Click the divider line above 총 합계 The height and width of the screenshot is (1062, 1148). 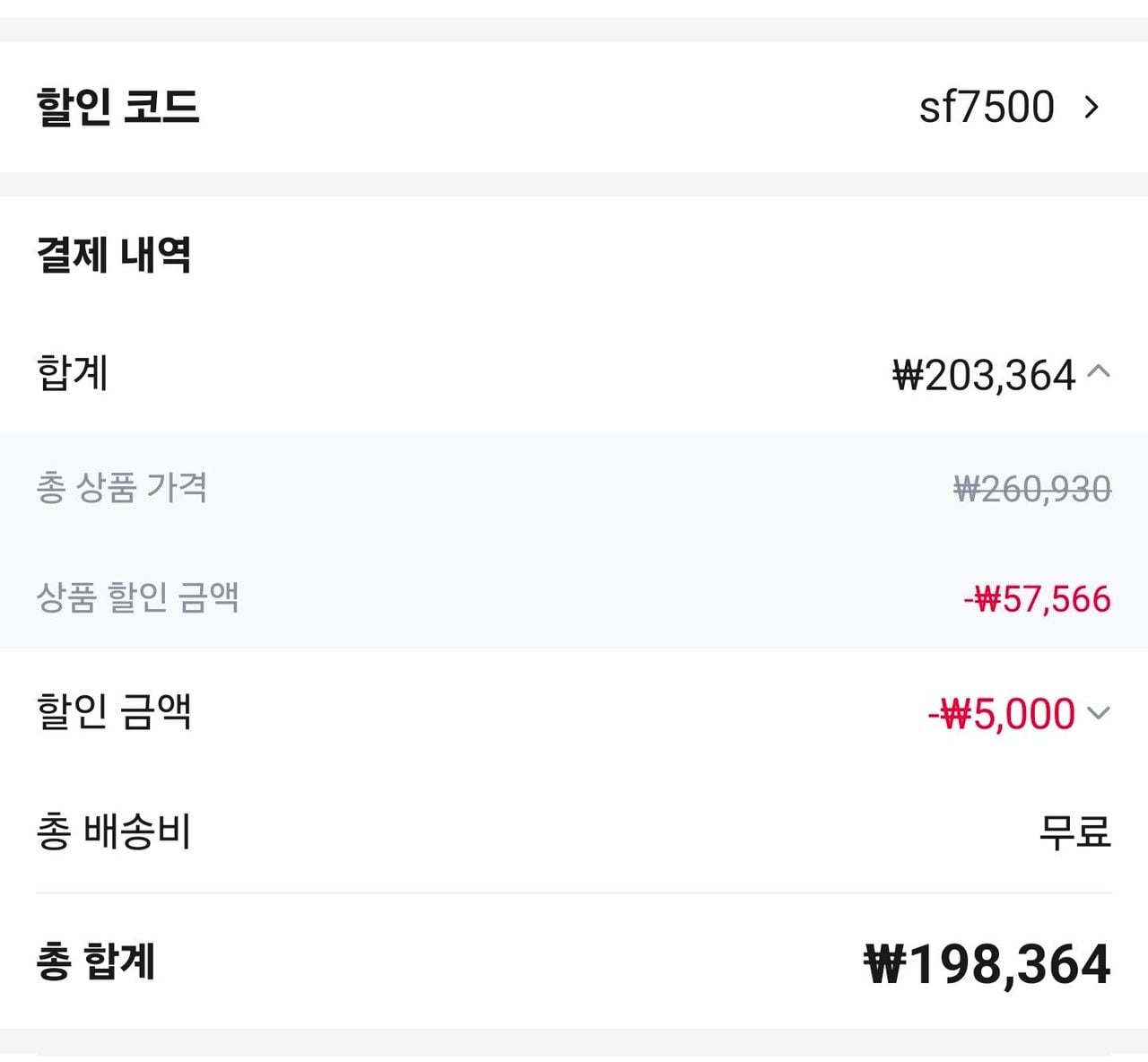(574, 893)
